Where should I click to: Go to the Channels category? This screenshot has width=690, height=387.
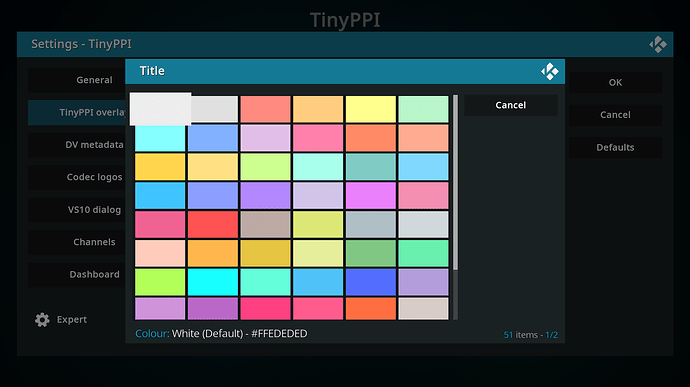(77, 242)
